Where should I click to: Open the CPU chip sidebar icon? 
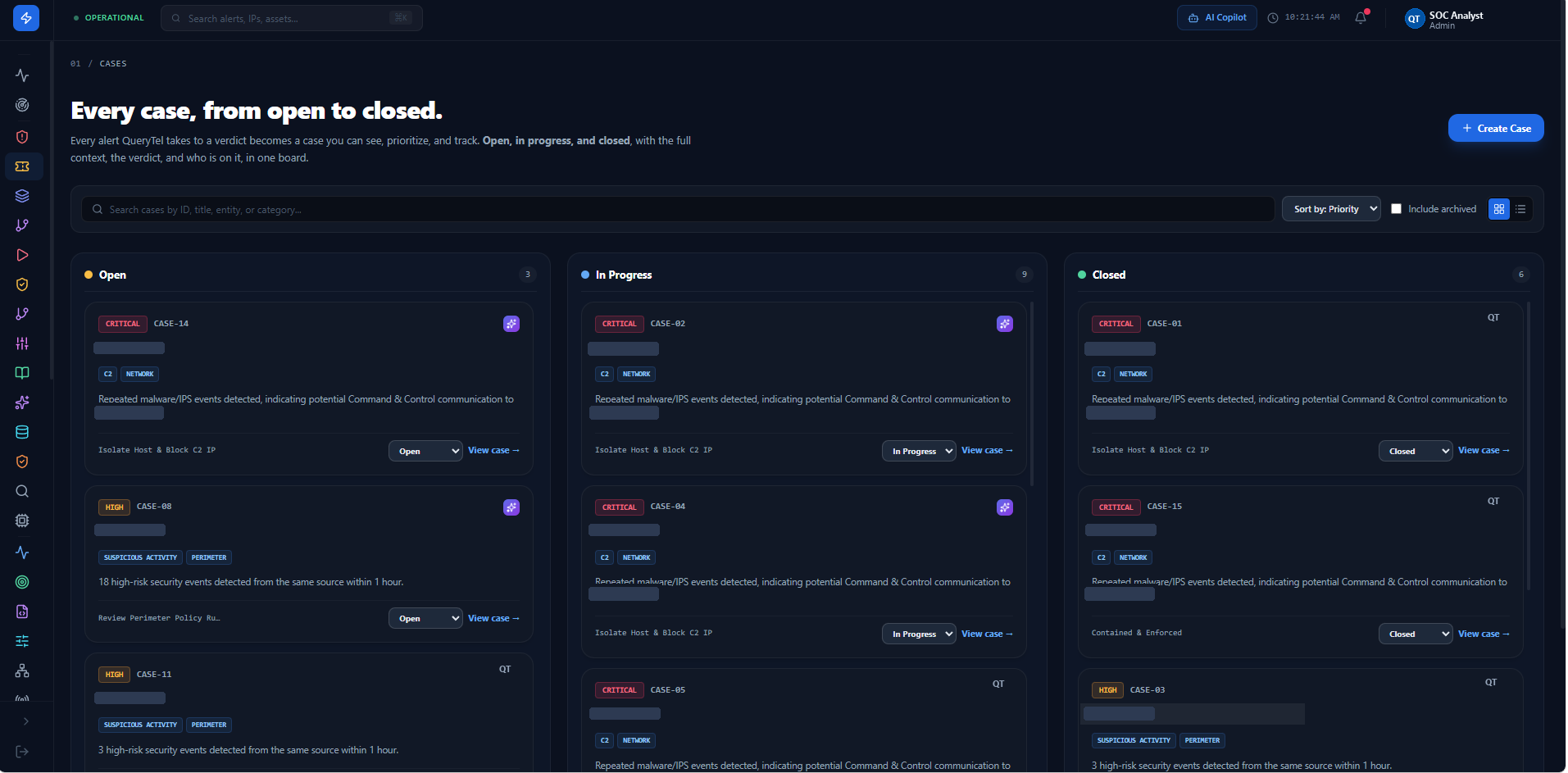point(22,521)
